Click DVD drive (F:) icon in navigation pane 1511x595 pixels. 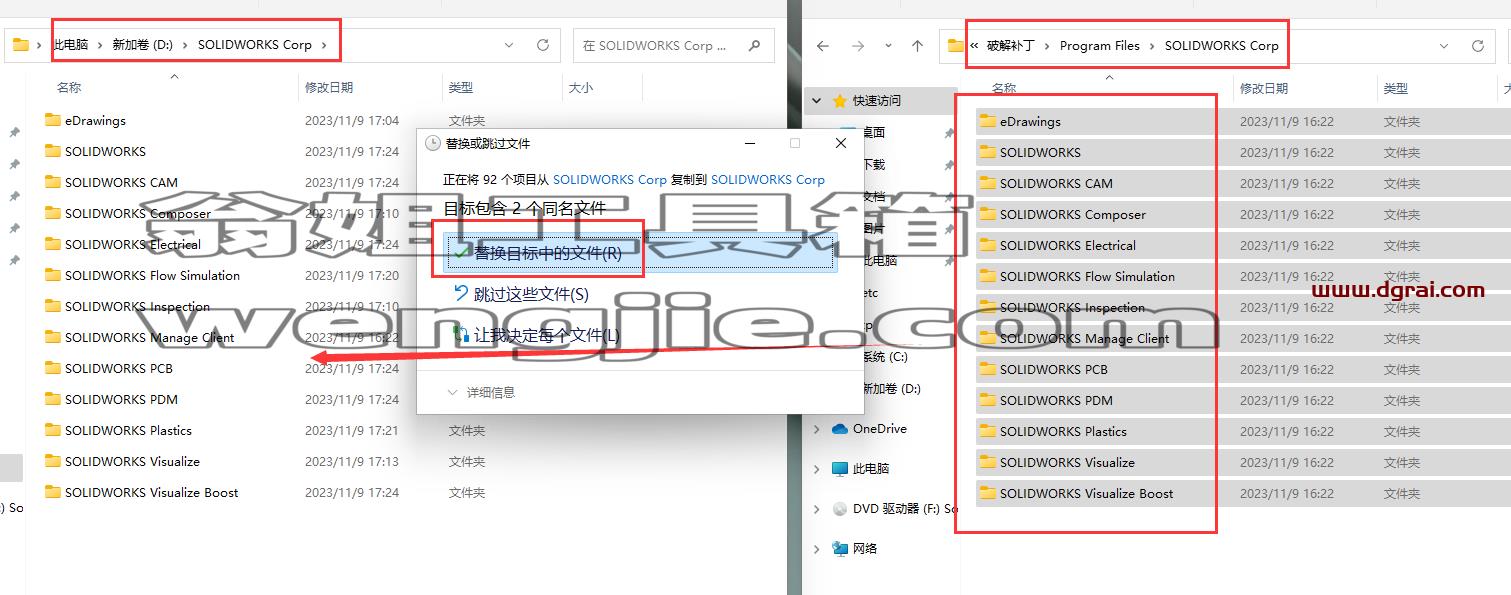[x=840, y=509]
